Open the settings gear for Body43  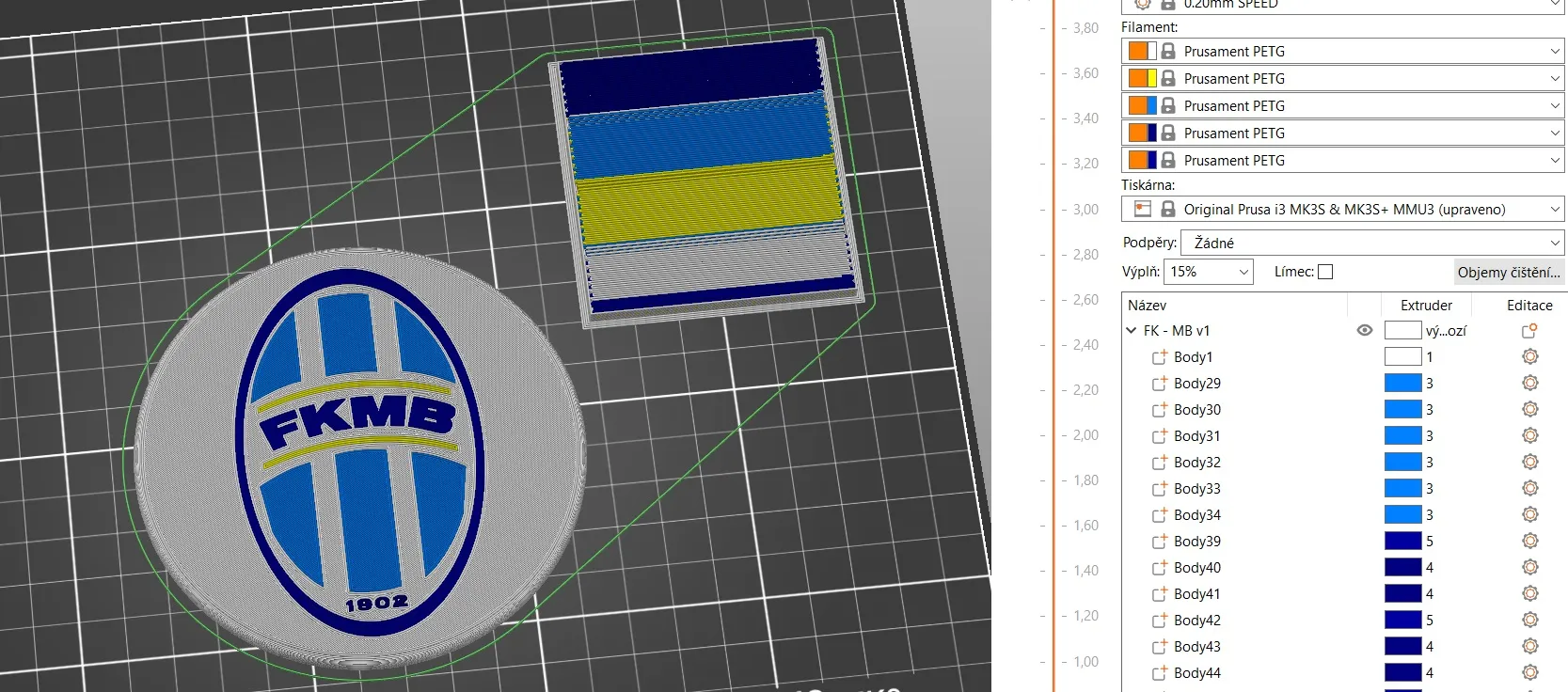pyautogui.click(x=1530, y=647)
